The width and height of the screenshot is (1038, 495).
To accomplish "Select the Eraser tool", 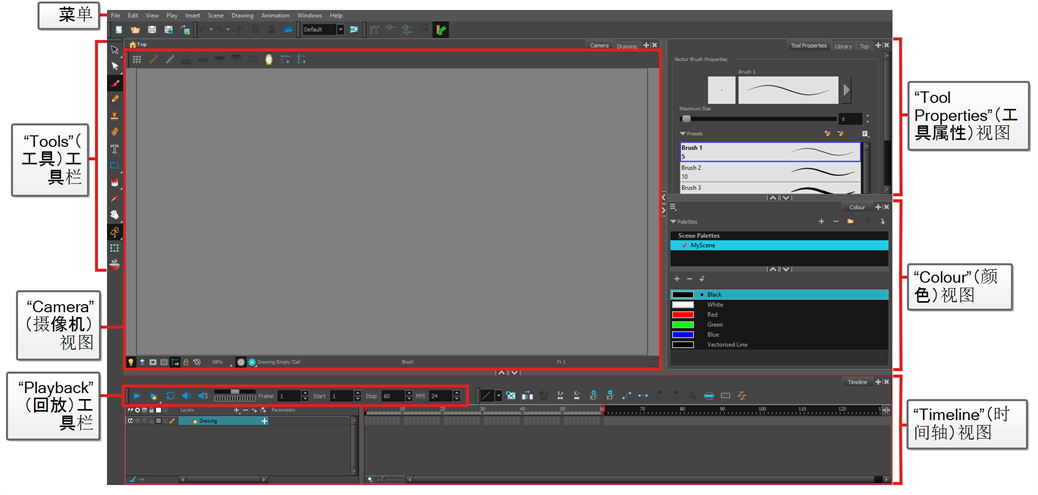I will tap(116, 132).
